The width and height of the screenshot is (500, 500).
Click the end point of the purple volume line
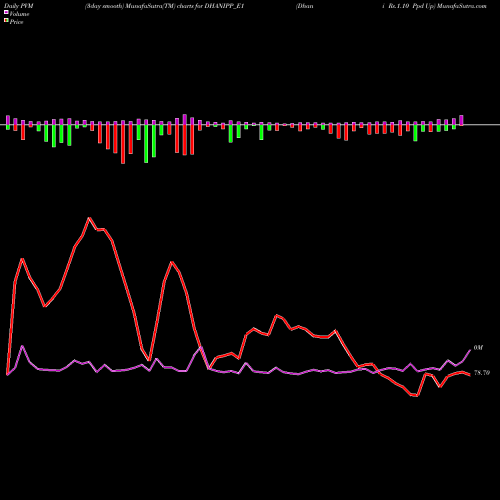coord(470,350)
